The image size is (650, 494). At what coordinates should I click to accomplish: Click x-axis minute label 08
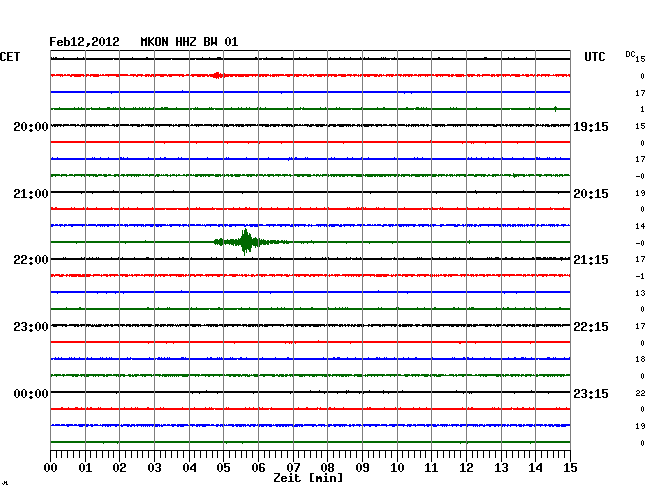[327, 468]
